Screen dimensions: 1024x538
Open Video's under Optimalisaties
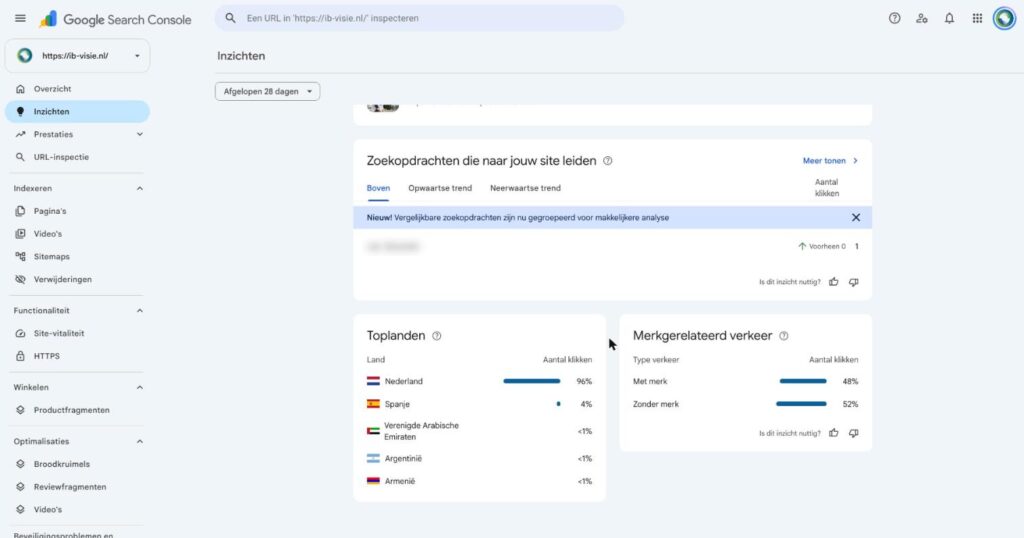coord(77,509)
